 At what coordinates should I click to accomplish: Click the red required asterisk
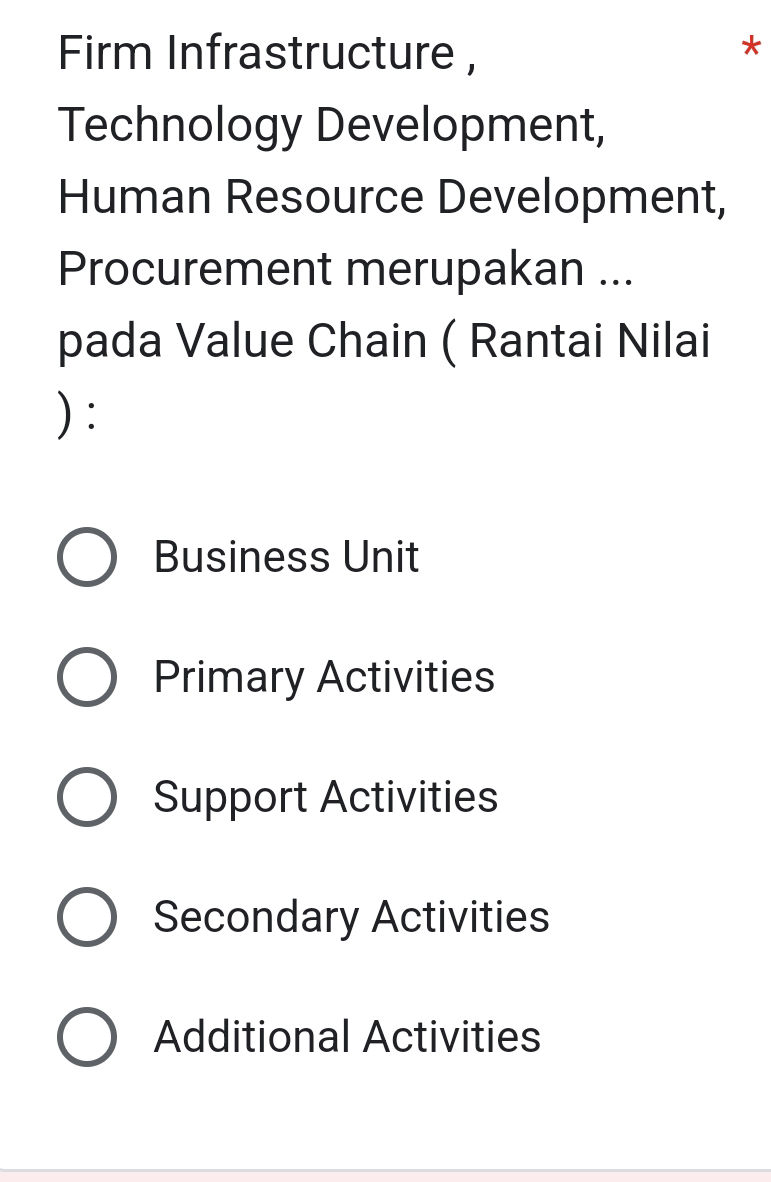751,47
